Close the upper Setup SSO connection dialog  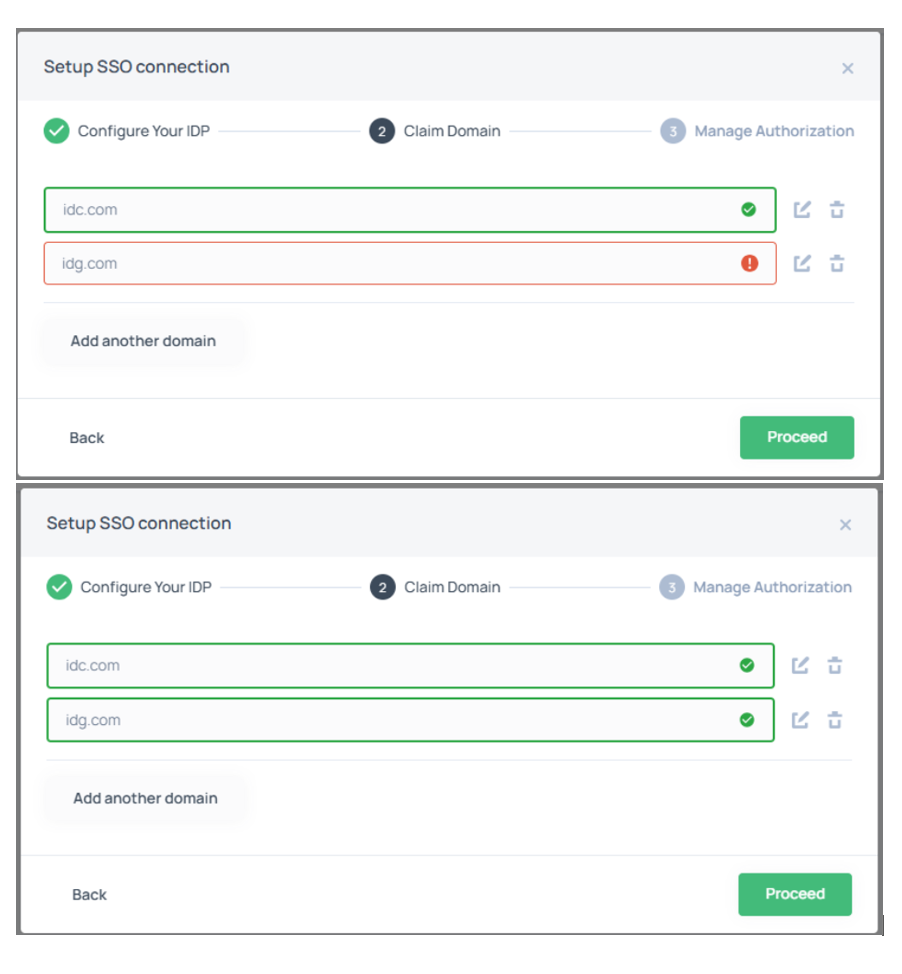pyautogui.click(x=847, y=68)
